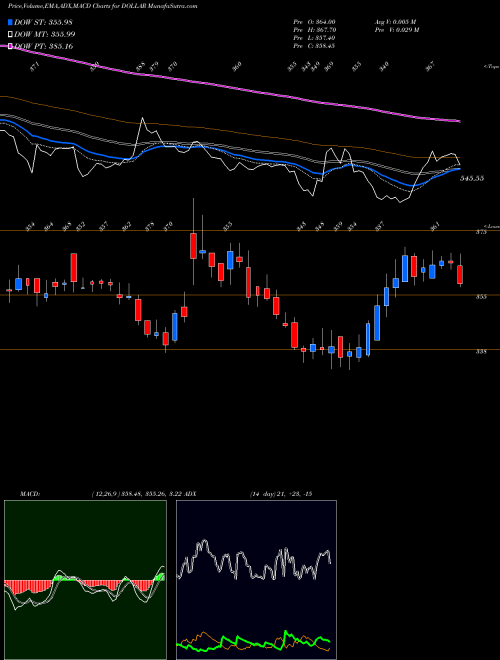Select the 'DOW MT: 355.99' legend text
The image size is (500, 660).
[45, 34]
